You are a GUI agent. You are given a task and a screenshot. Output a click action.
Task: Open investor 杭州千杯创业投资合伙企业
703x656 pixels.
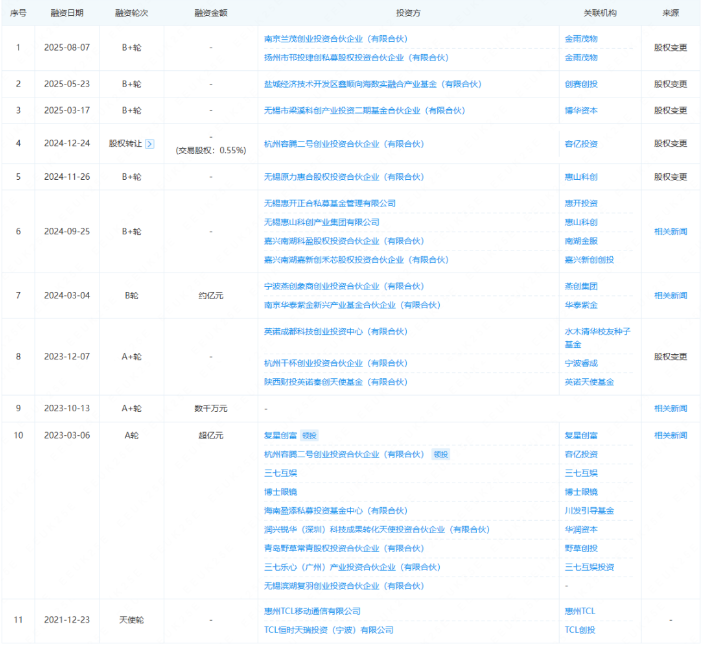tap(335, 364)
